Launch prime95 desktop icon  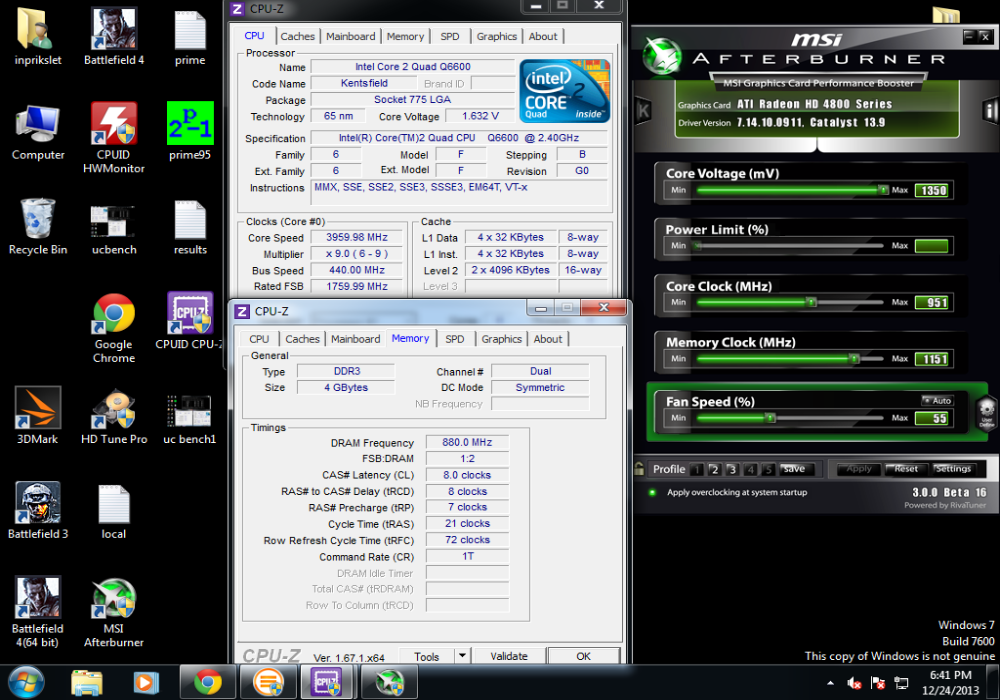point(190,131)
